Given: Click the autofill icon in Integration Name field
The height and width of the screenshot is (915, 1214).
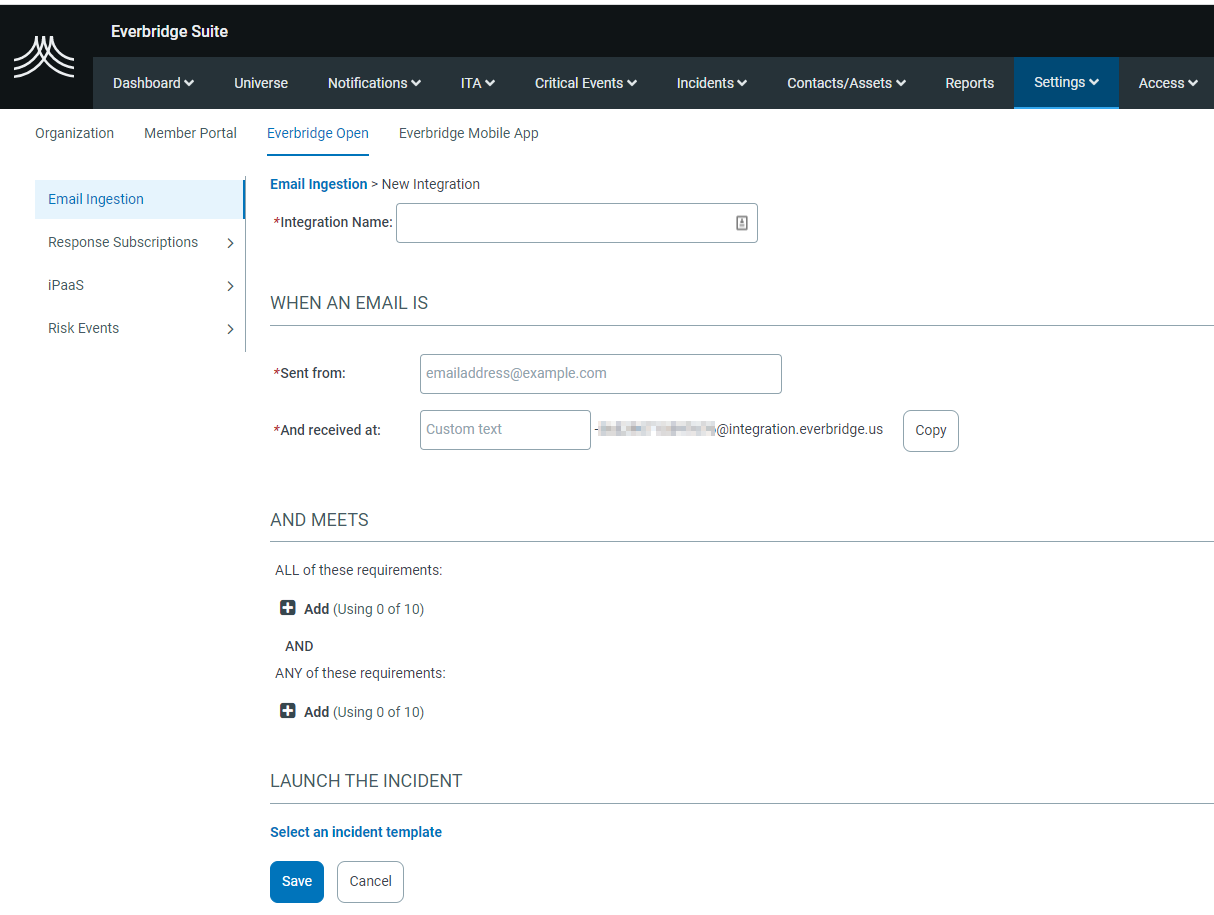Looking at the screenshot, I should pos(742,223).
